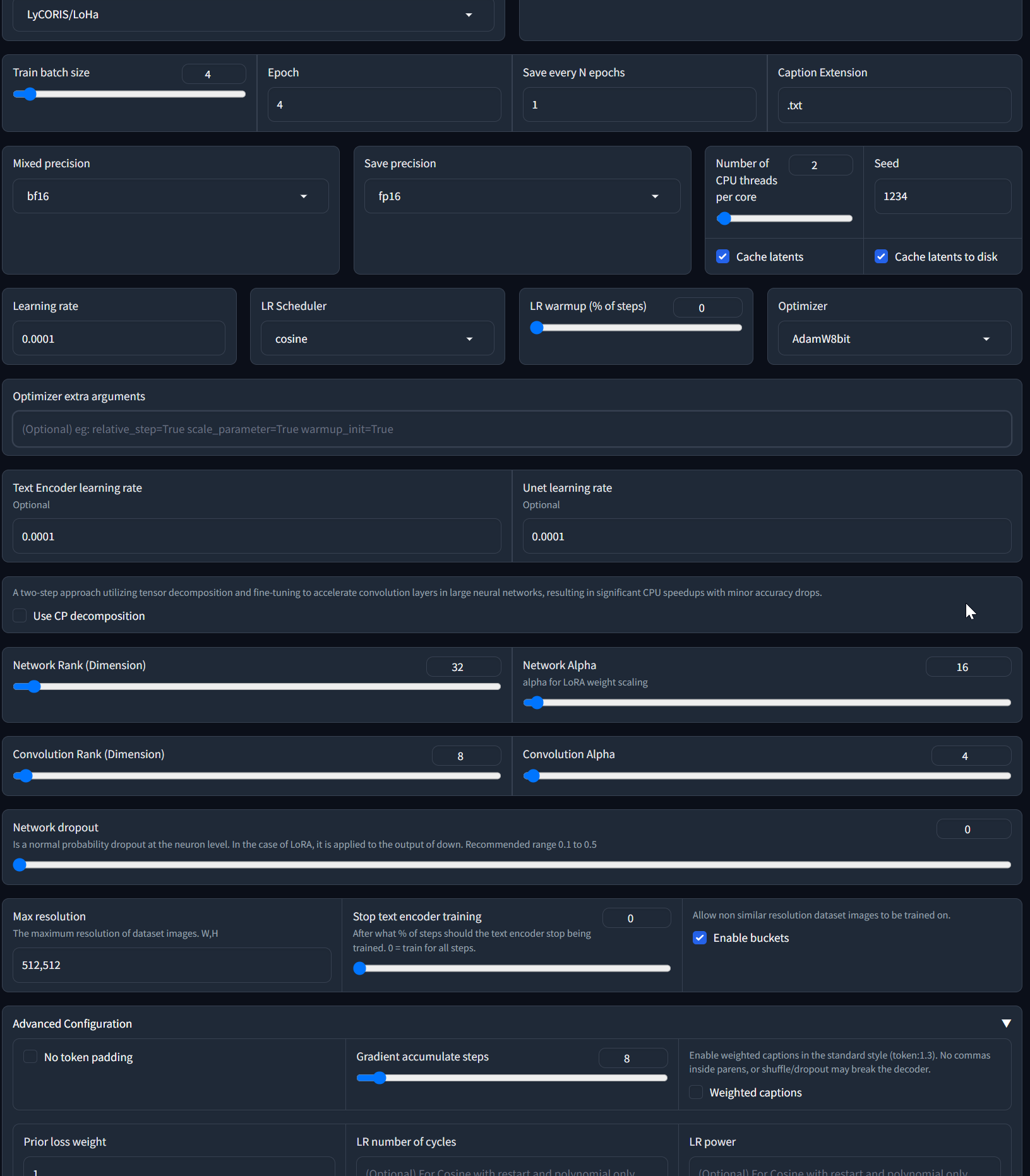Image resolution: width=1030 pixels, height=1176 pixels.
Task: Click the Text Encoder learning rate field
Action: click(x=256, y=536)
